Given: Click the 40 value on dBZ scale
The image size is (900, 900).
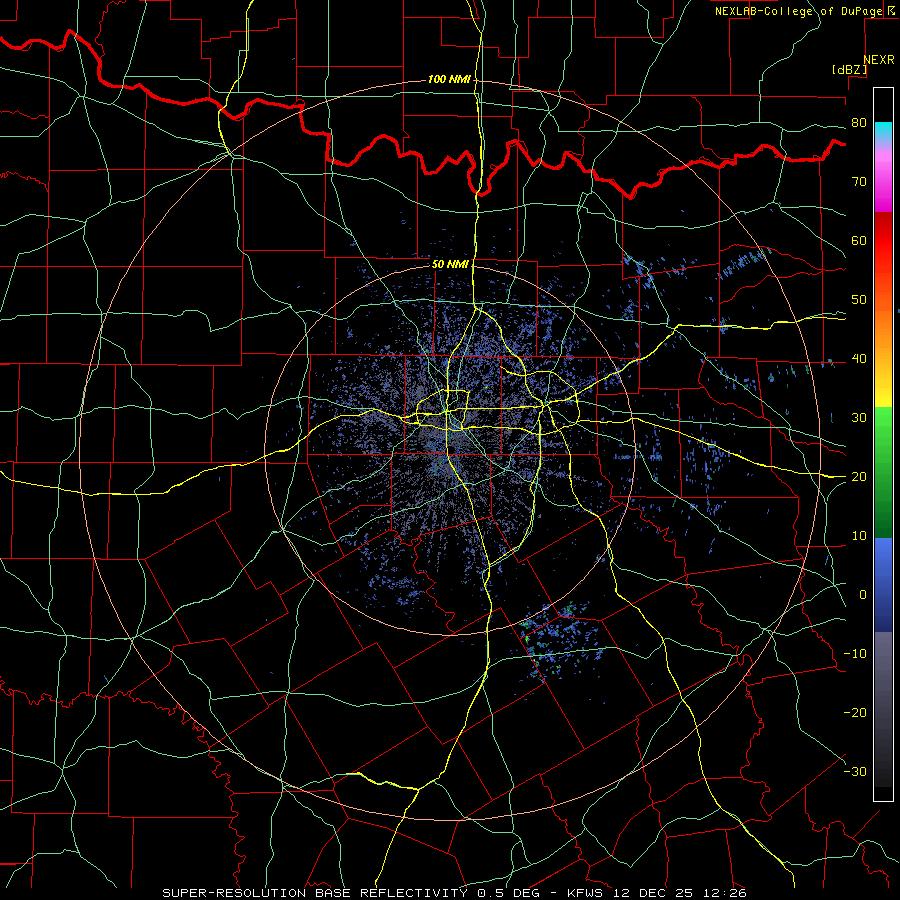Looking at the screenshot, I should click(x=859, y=359).
